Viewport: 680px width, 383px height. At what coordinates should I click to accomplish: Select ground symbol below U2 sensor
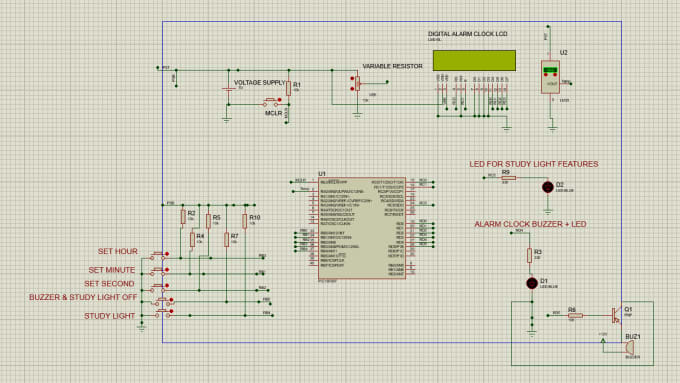click(x=552, y=128)
